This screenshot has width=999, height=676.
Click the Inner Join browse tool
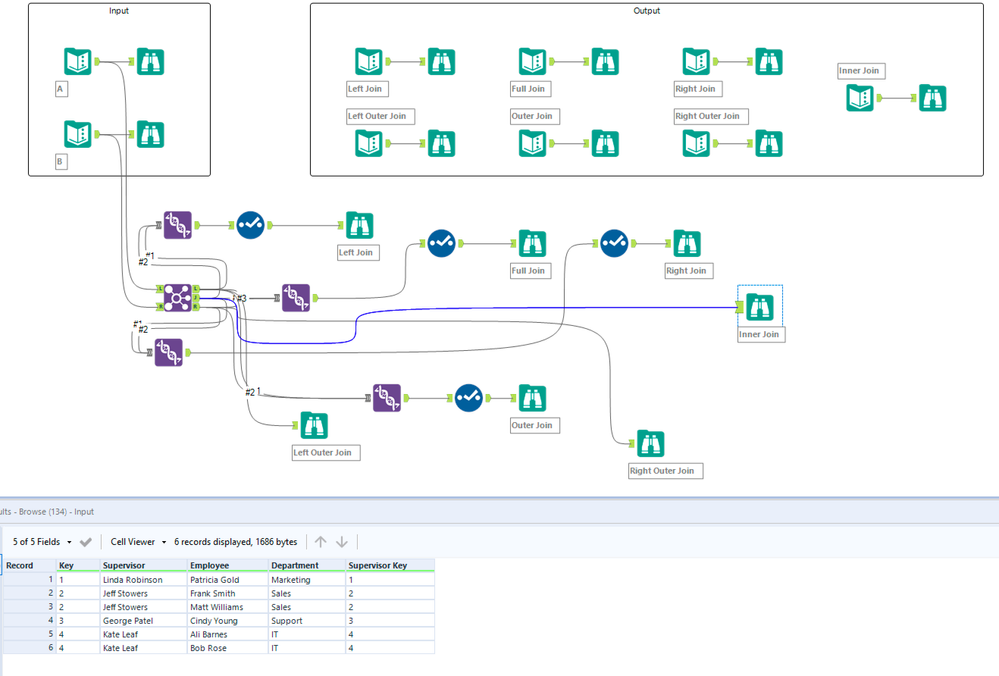click(x=760, y=307)
